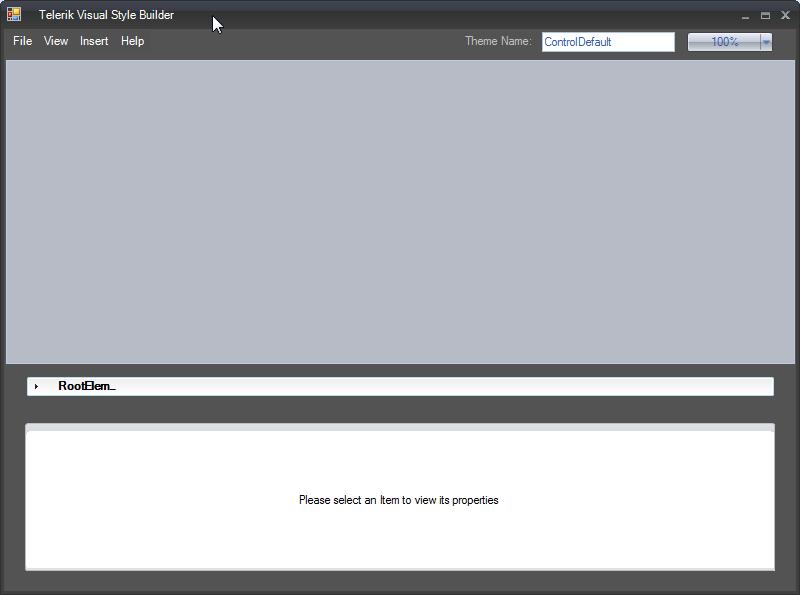Click the Telerik Visual Style Builder app icon
Screen dimensions: 800x595
[14, 14]
